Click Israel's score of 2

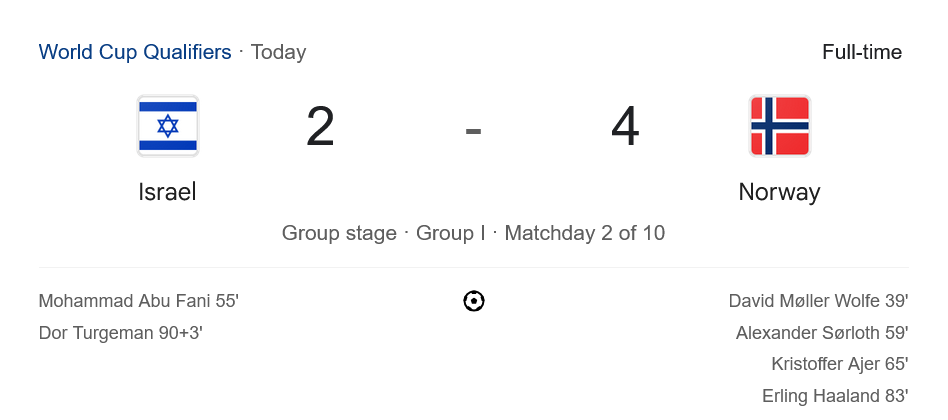click(x=320, y=128)
